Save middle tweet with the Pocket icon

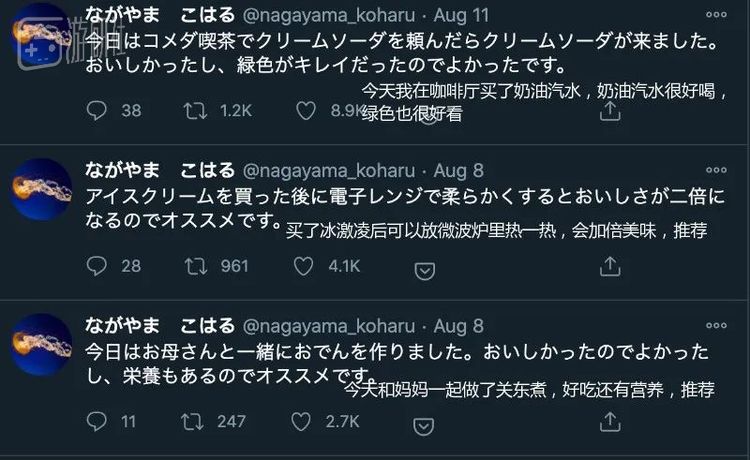tap(425, 268)
